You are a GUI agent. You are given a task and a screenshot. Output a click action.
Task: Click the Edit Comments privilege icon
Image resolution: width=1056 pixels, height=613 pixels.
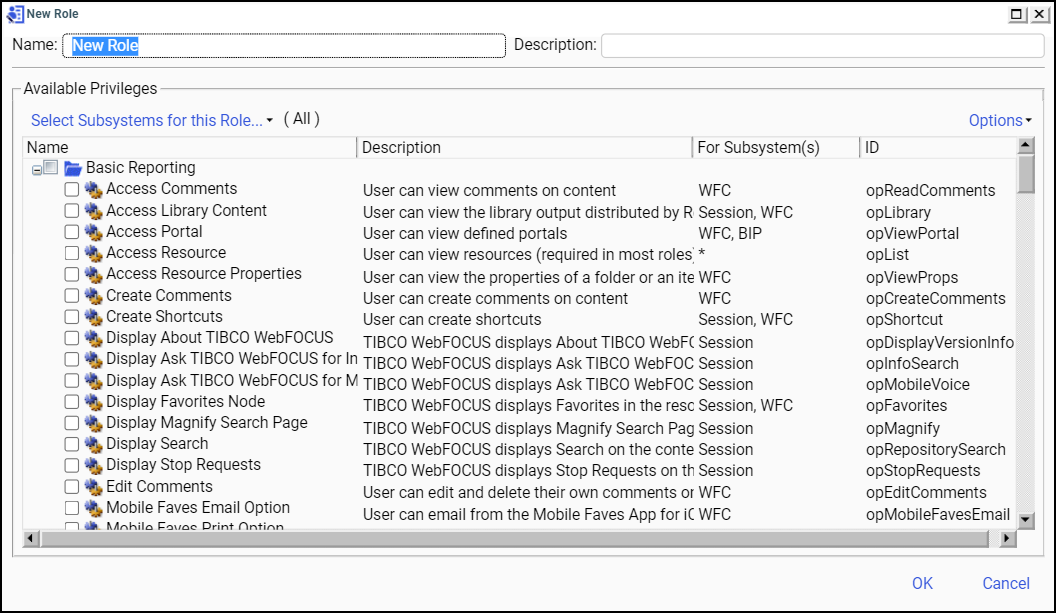[94, 487]
